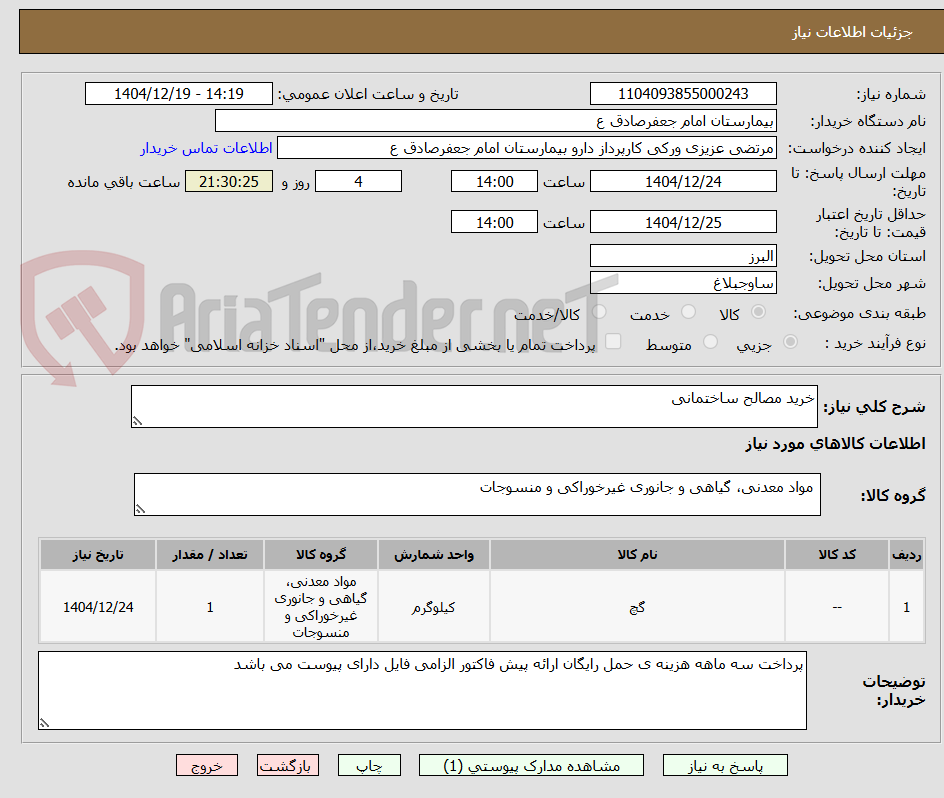Click the price validity time 14:00 field
The width and height of the screenshot is (944, 798).
tap(494, 222)
